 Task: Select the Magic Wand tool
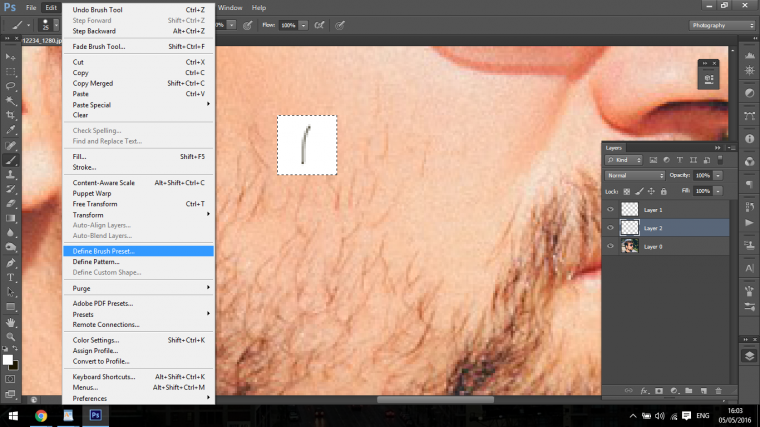pos(10,101)
